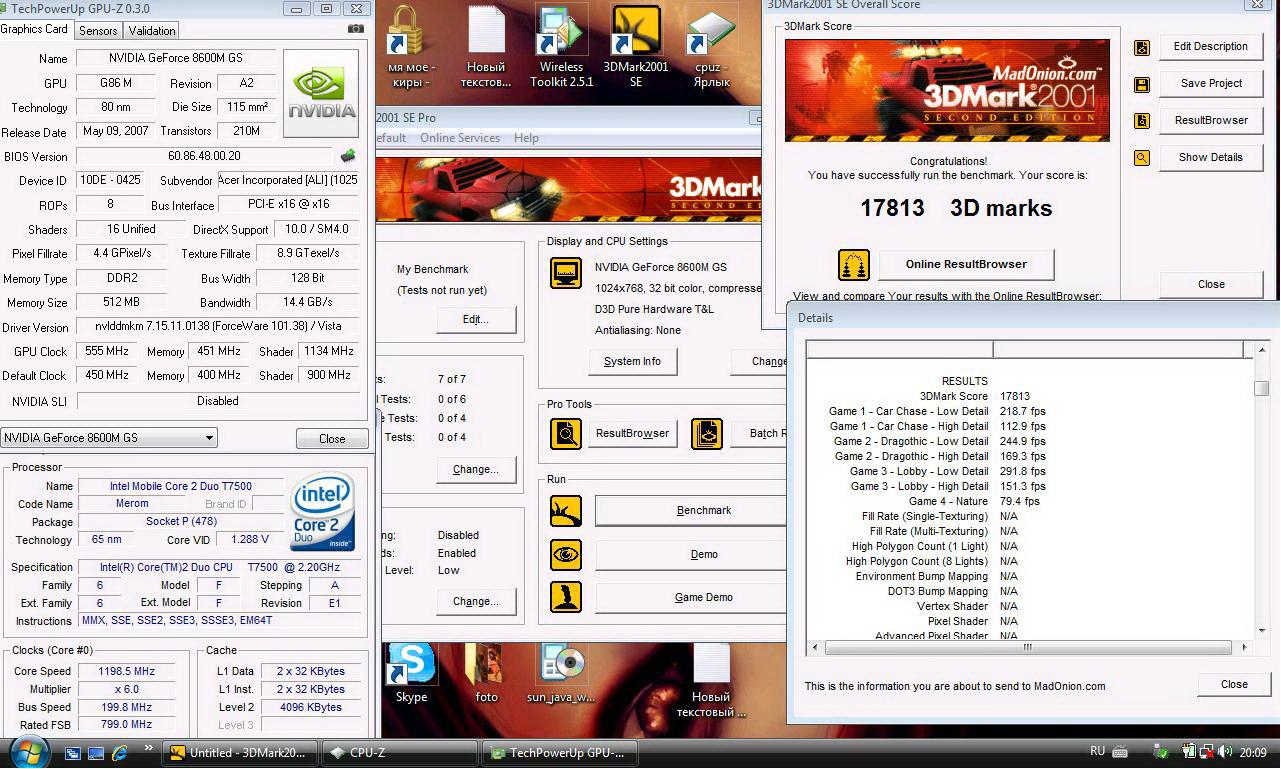This screenshot has height=769, width=1281.
Task: Click the RU language indicator in the tray
Action: click(x=1097, y=751)
